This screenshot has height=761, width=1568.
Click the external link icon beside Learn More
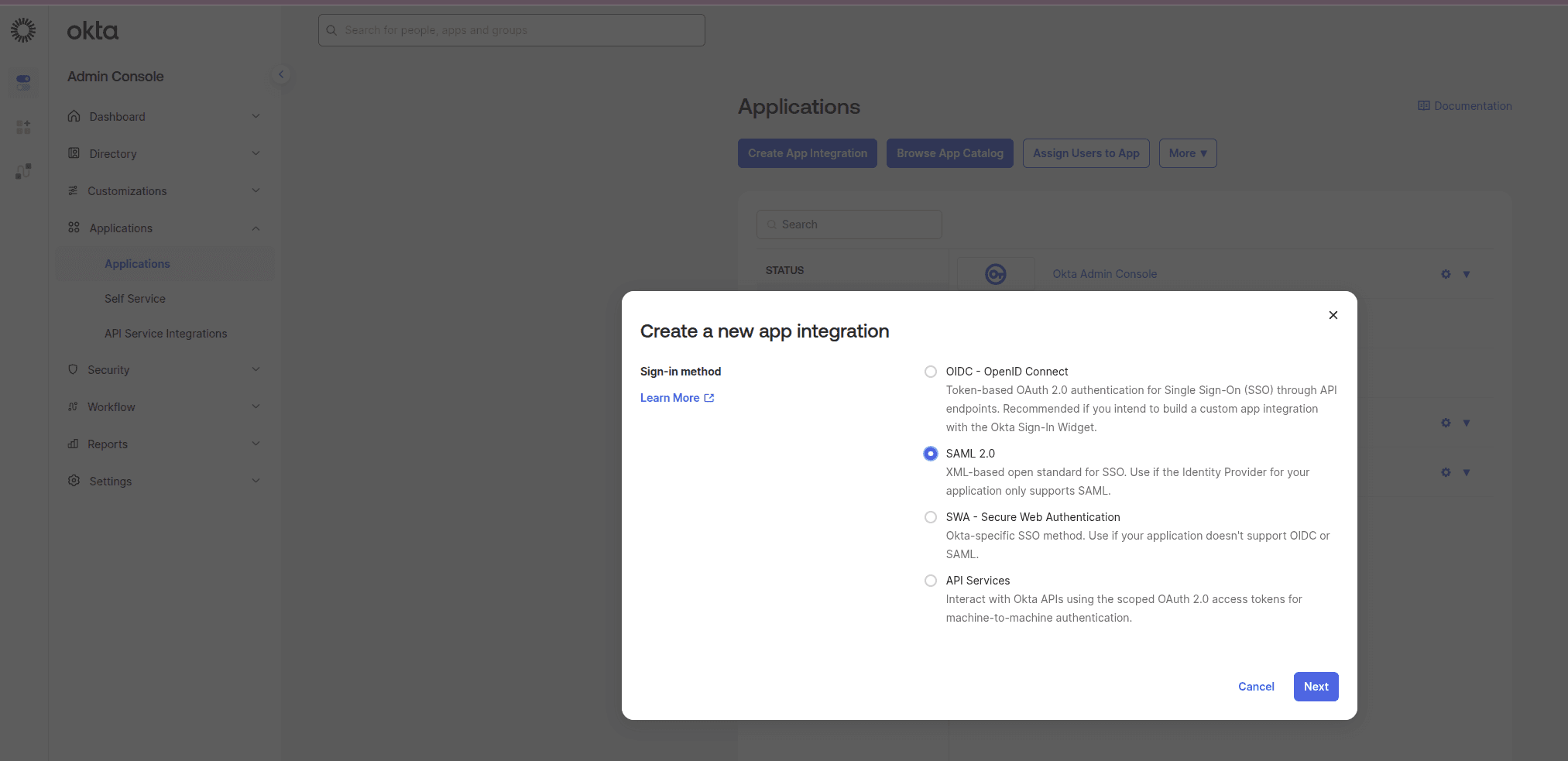pos(709,398)
